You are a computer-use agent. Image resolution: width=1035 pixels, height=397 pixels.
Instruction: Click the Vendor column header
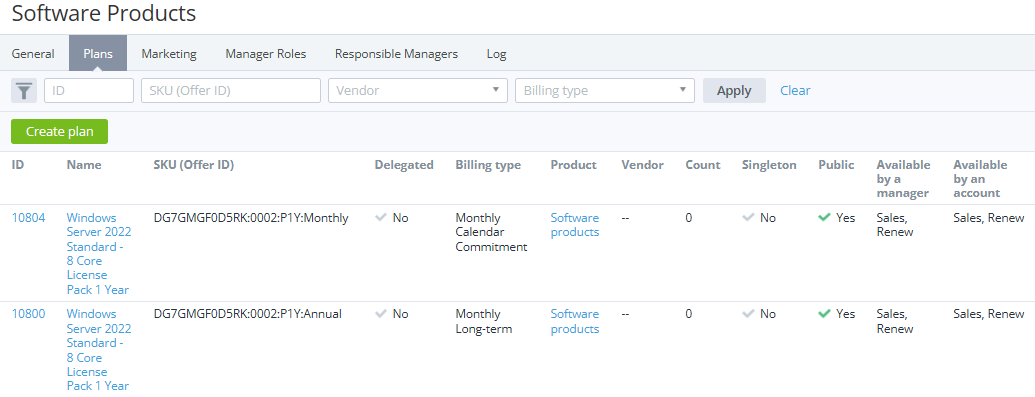[642, 164]
